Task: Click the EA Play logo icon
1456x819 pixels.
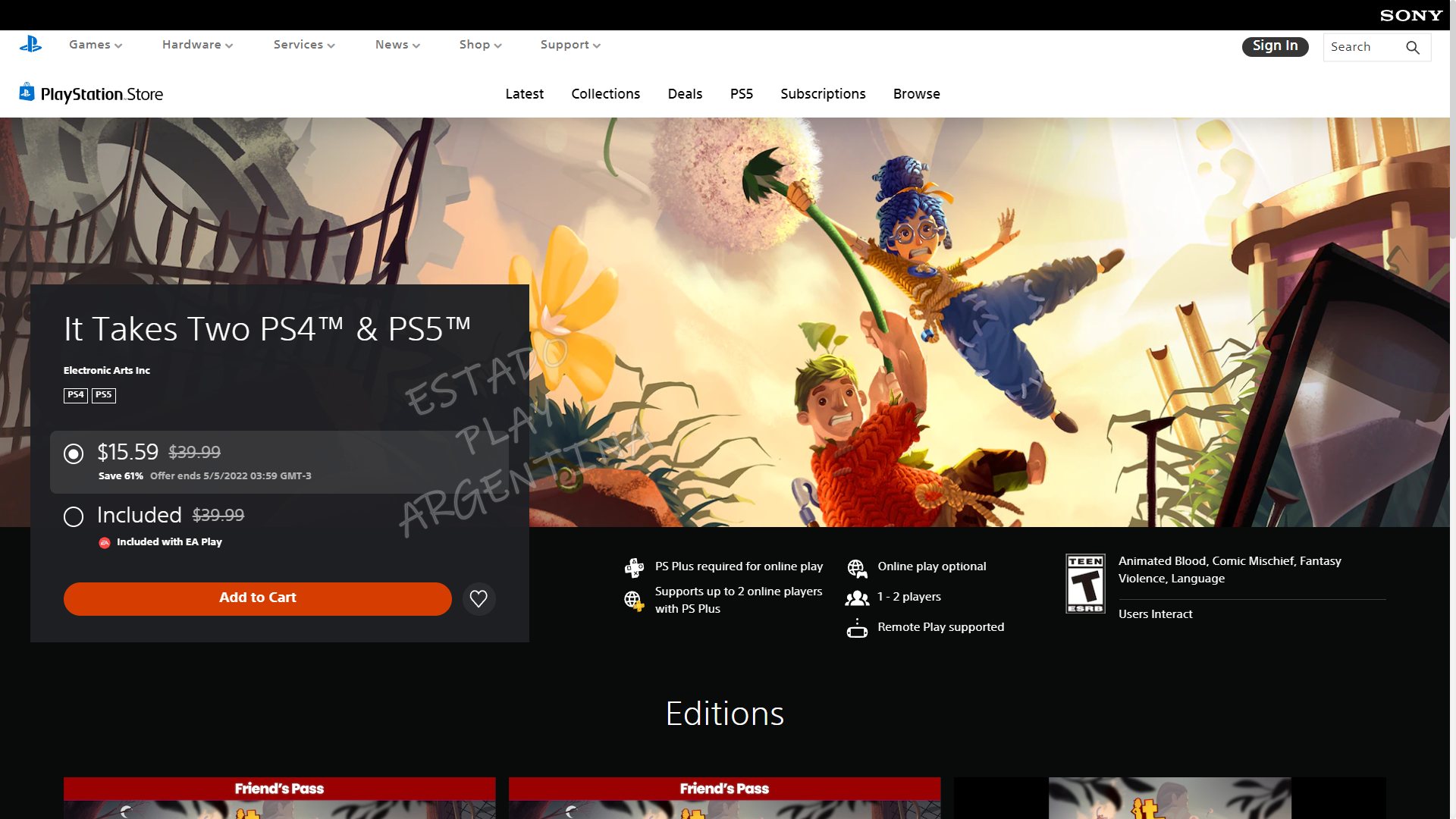Action: point(105,542)
